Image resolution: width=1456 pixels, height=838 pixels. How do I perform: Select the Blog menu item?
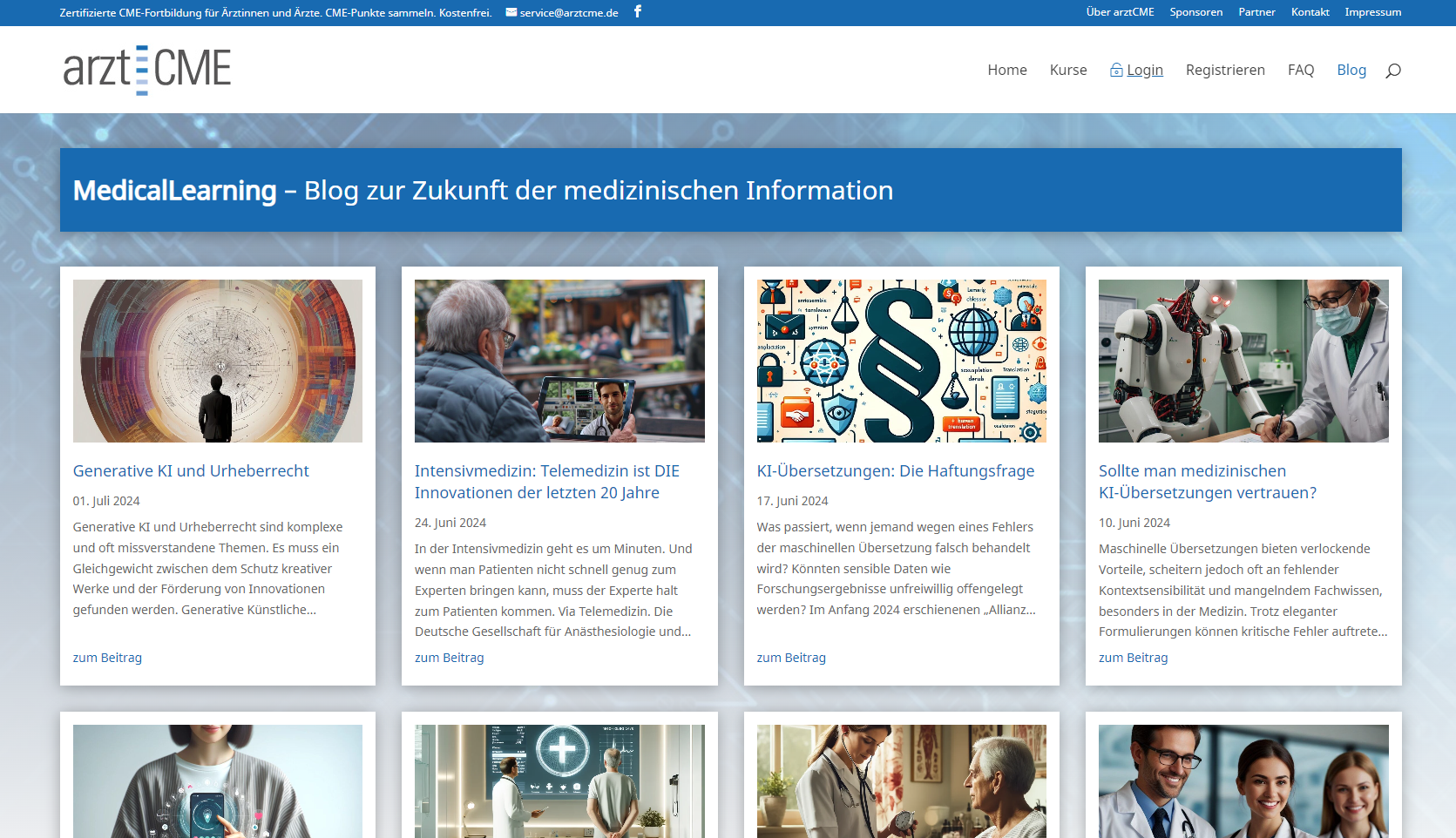tap(1351, 70)
